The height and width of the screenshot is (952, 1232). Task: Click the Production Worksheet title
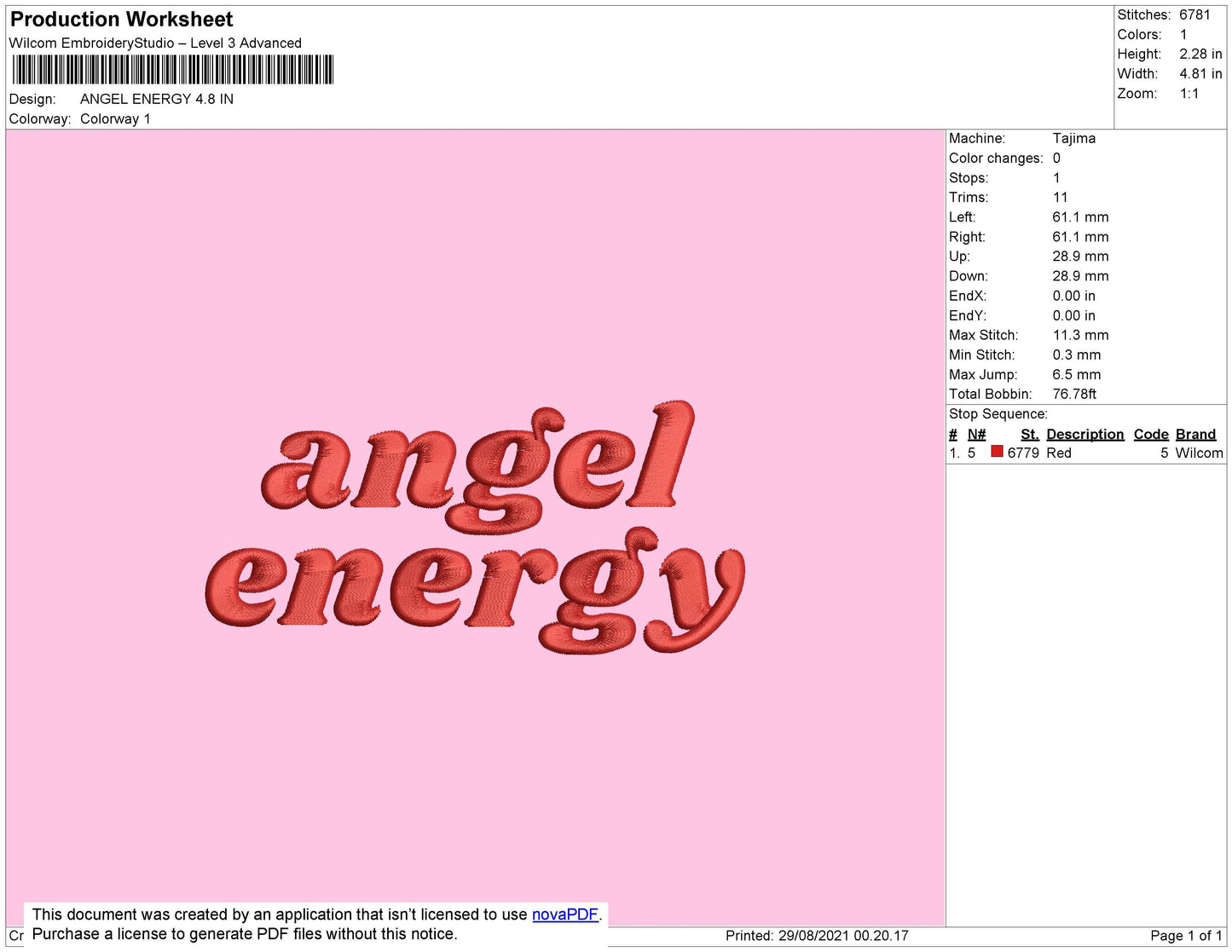121,20
